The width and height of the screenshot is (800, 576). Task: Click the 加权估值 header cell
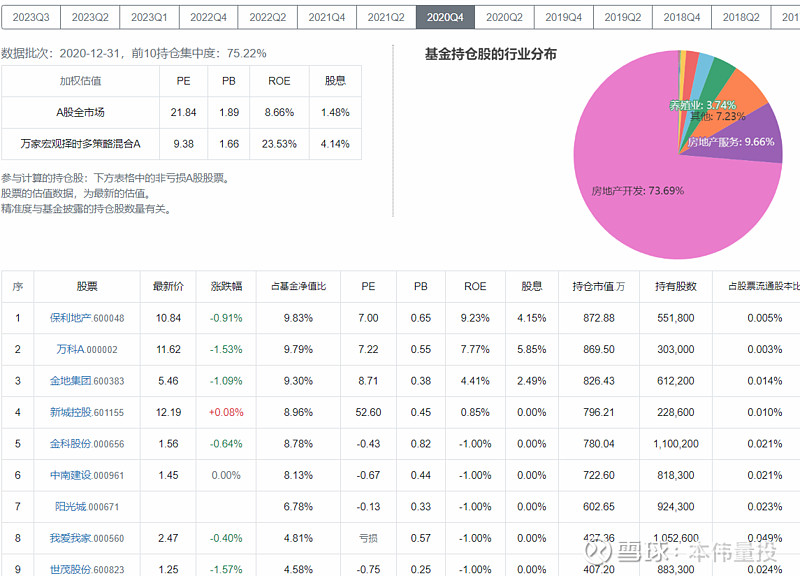coord(80,81)
